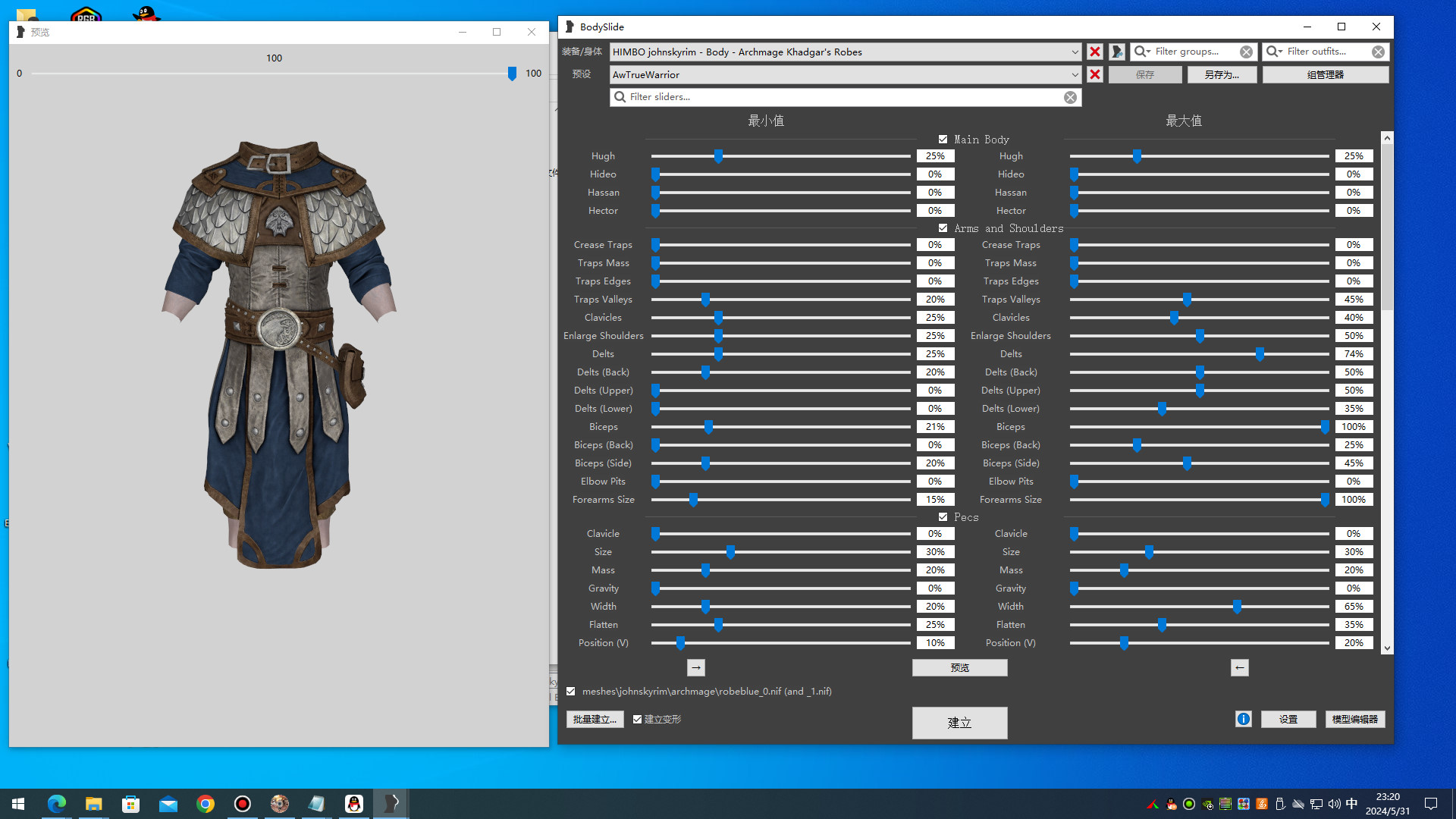Click the right arrow copy-values button

pos(695,667)
